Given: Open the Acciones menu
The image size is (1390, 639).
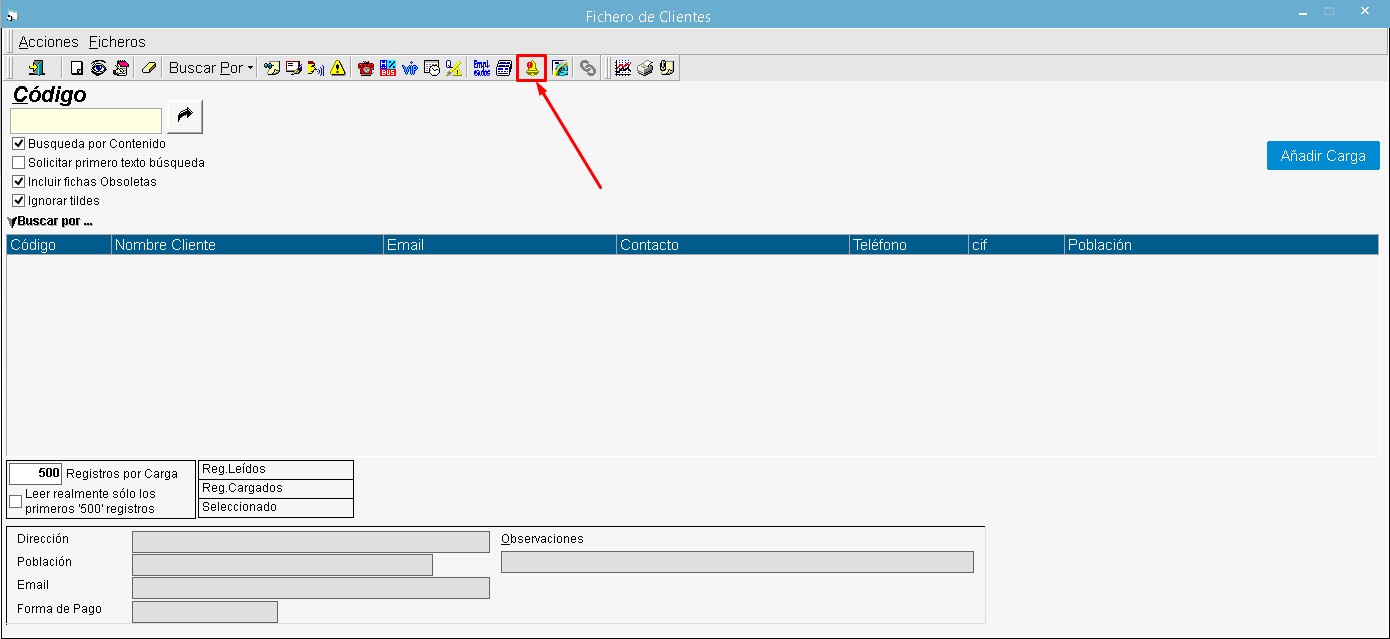Looking at the screenshot, I should click(x=48, y=42).
